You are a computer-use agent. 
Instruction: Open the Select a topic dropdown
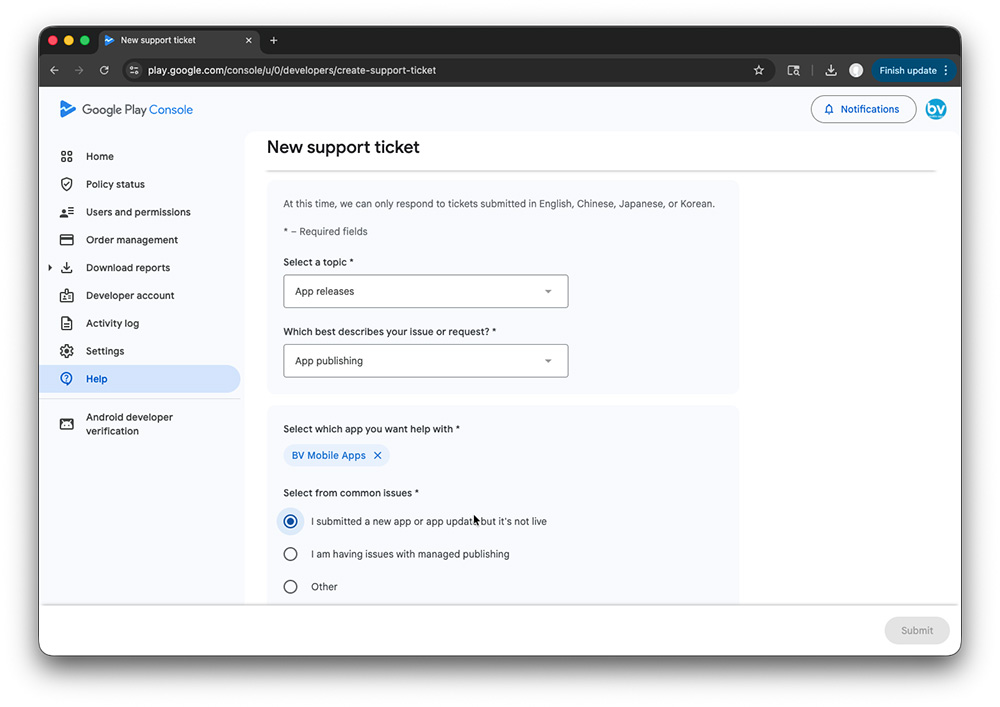425,291
